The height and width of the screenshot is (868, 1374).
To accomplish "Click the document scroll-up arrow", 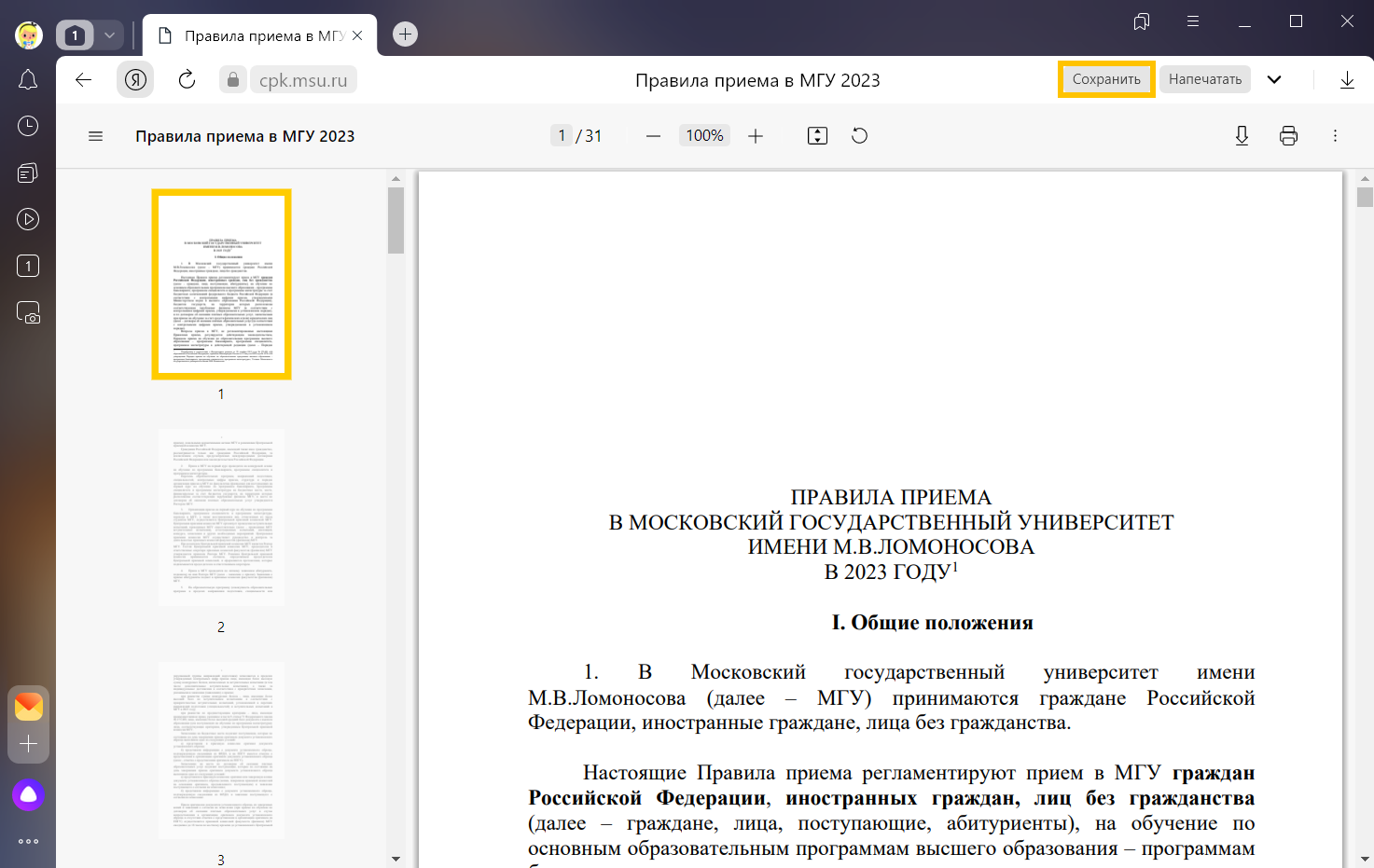I will pos(1366,178).
